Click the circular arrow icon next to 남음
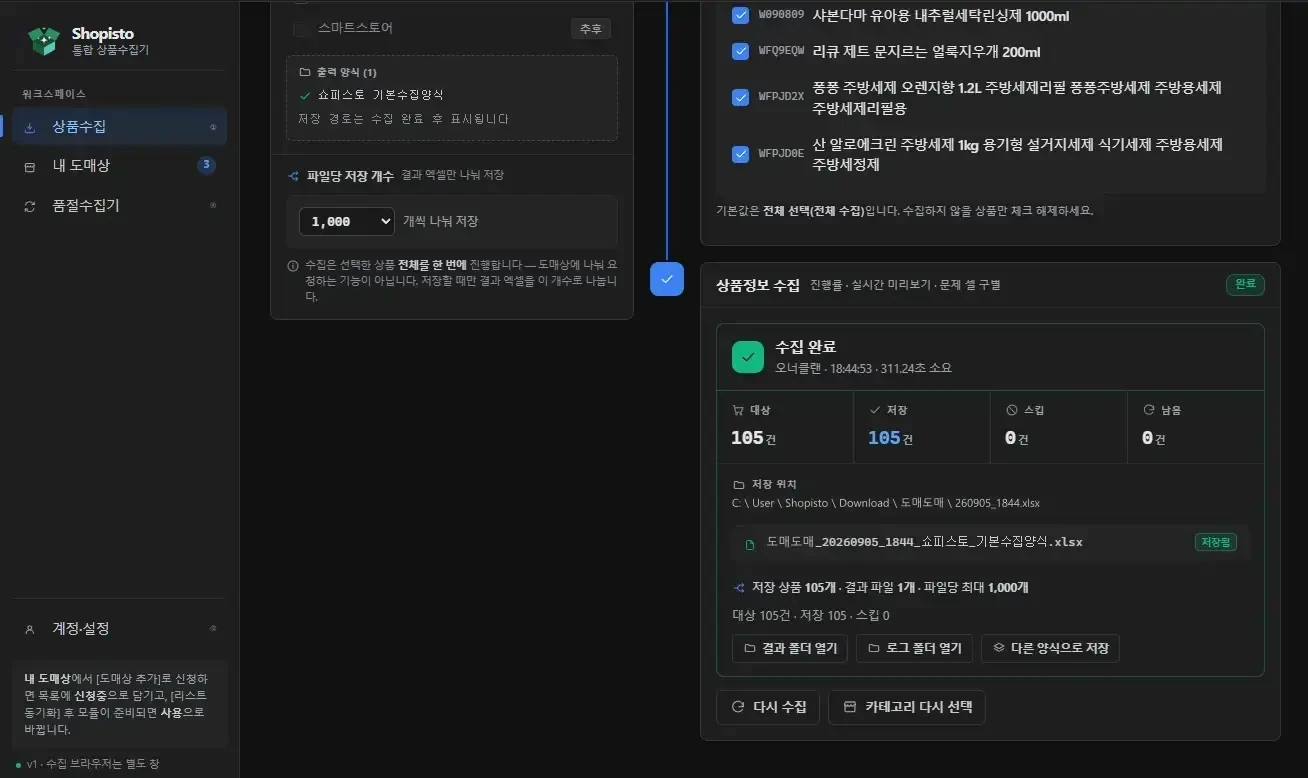Image resolution: width=1308 pixels, height=778 pixels. 1148,410
